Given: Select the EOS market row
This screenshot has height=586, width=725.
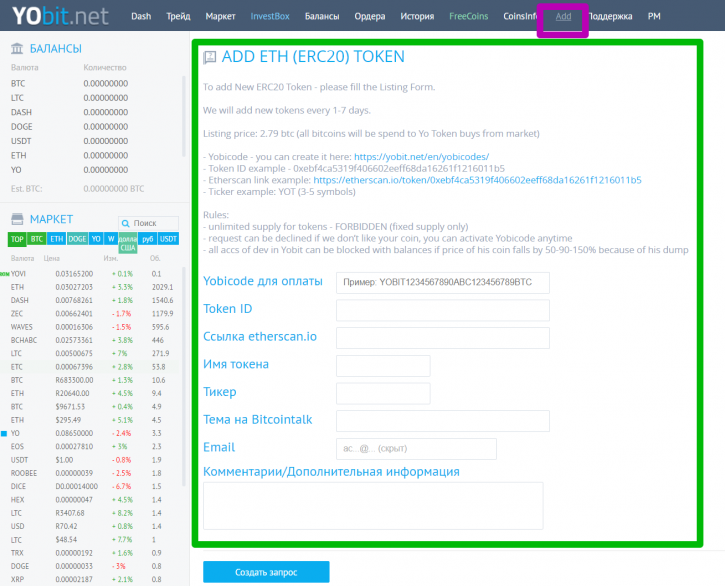Looking at the screenshot, I should tap(92, 447).
